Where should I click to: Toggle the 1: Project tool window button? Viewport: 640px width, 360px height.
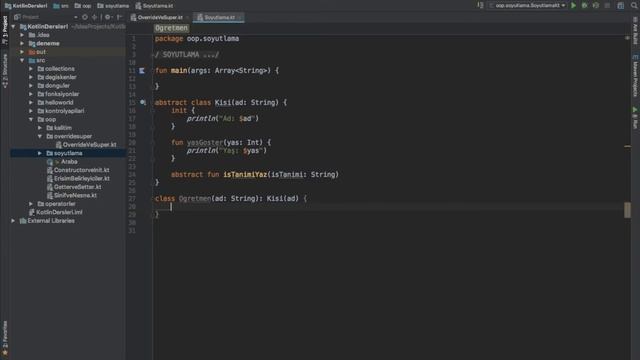tap(5, 30)
